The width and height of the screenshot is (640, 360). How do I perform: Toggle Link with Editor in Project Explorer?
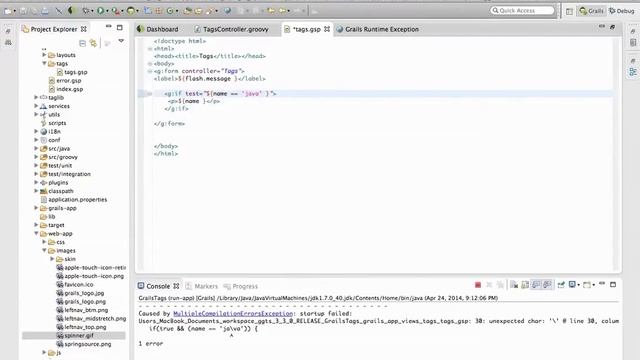pos(93,43)
